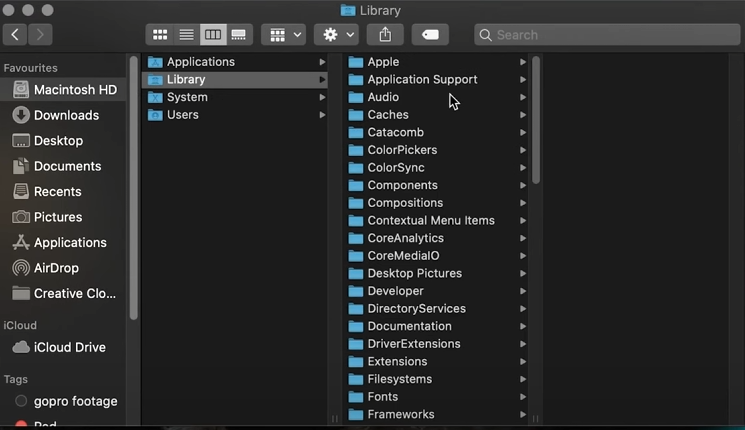Select the Apple folder
Screen dimensions: 745x430
[x=436, y=62]
